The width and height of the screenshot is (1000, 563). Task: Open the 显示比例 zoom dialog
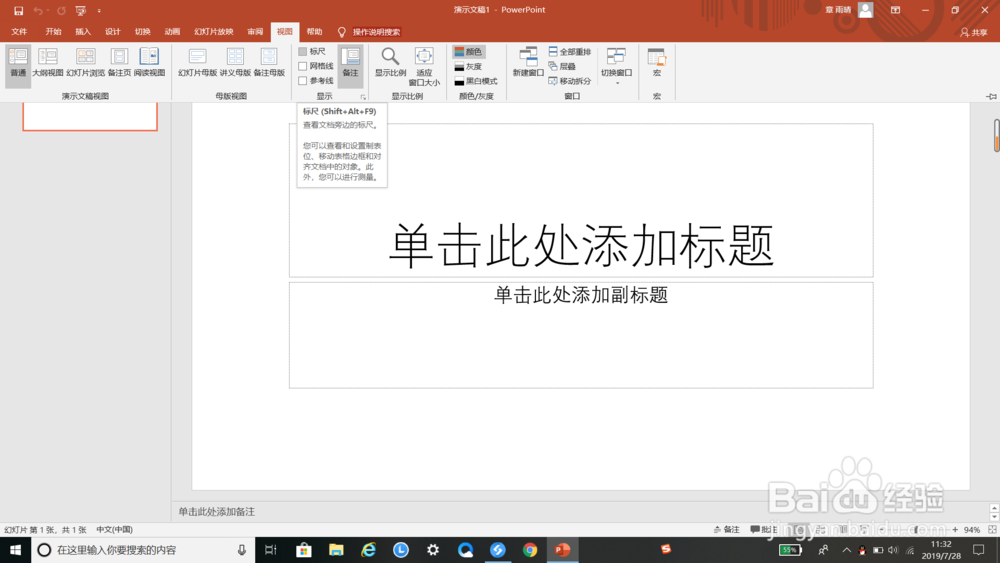click(x=390, y=62)
